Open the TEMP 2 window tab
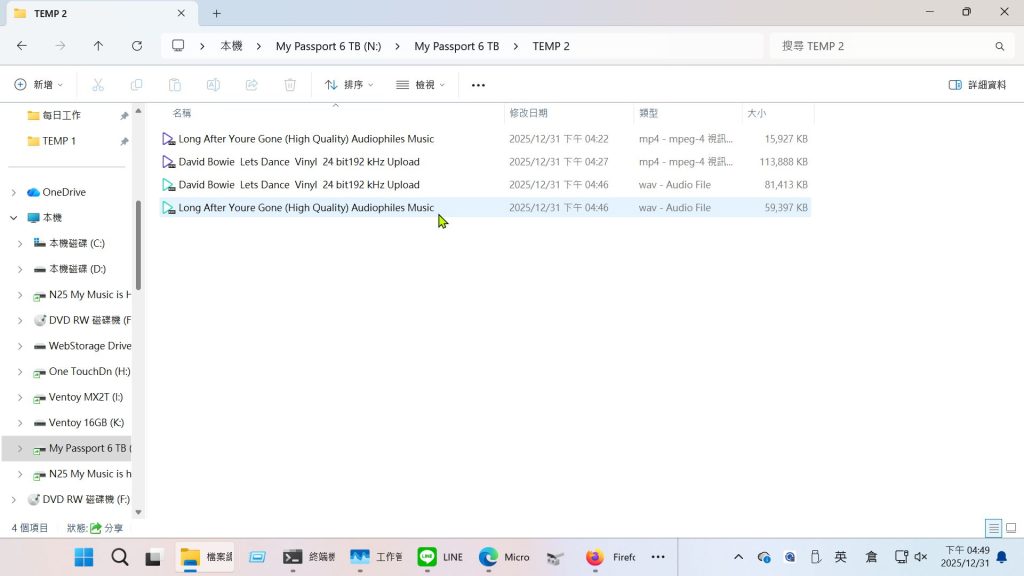 pyautogui.click(x=95, y=13)
